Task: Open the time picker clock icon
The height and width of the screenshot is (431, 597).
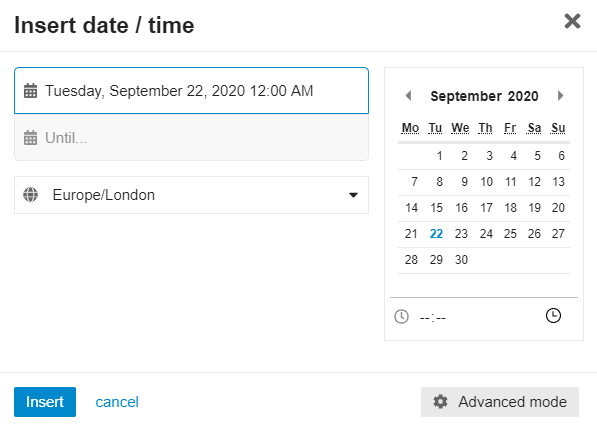Action: tap(553, 316)
